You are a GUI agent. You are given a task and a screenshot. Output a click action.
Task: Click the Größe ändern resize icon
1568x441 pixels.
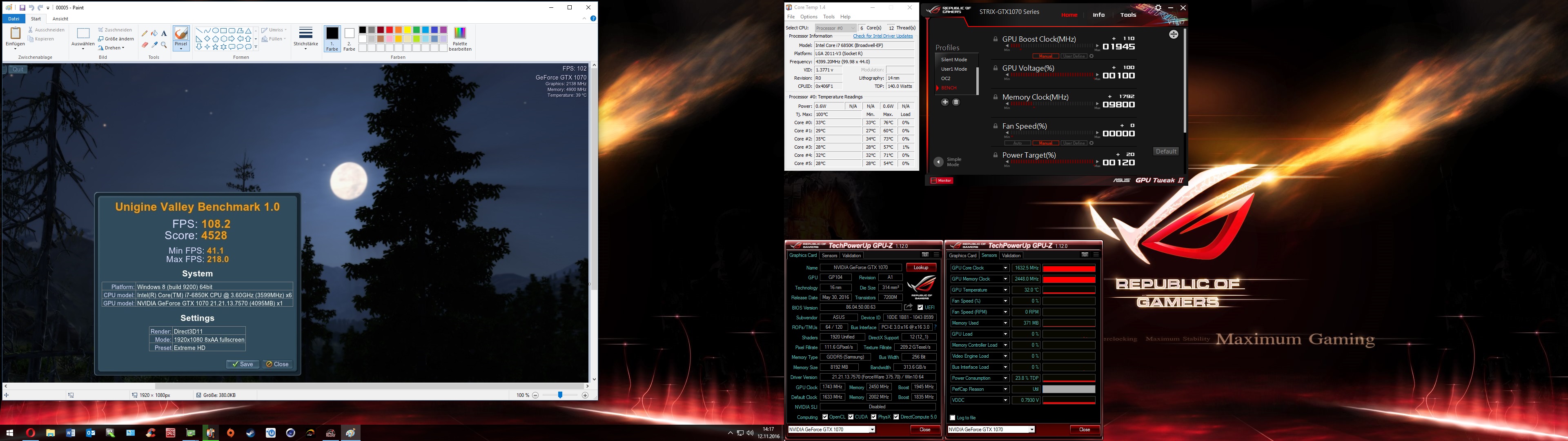click(101, 39)
